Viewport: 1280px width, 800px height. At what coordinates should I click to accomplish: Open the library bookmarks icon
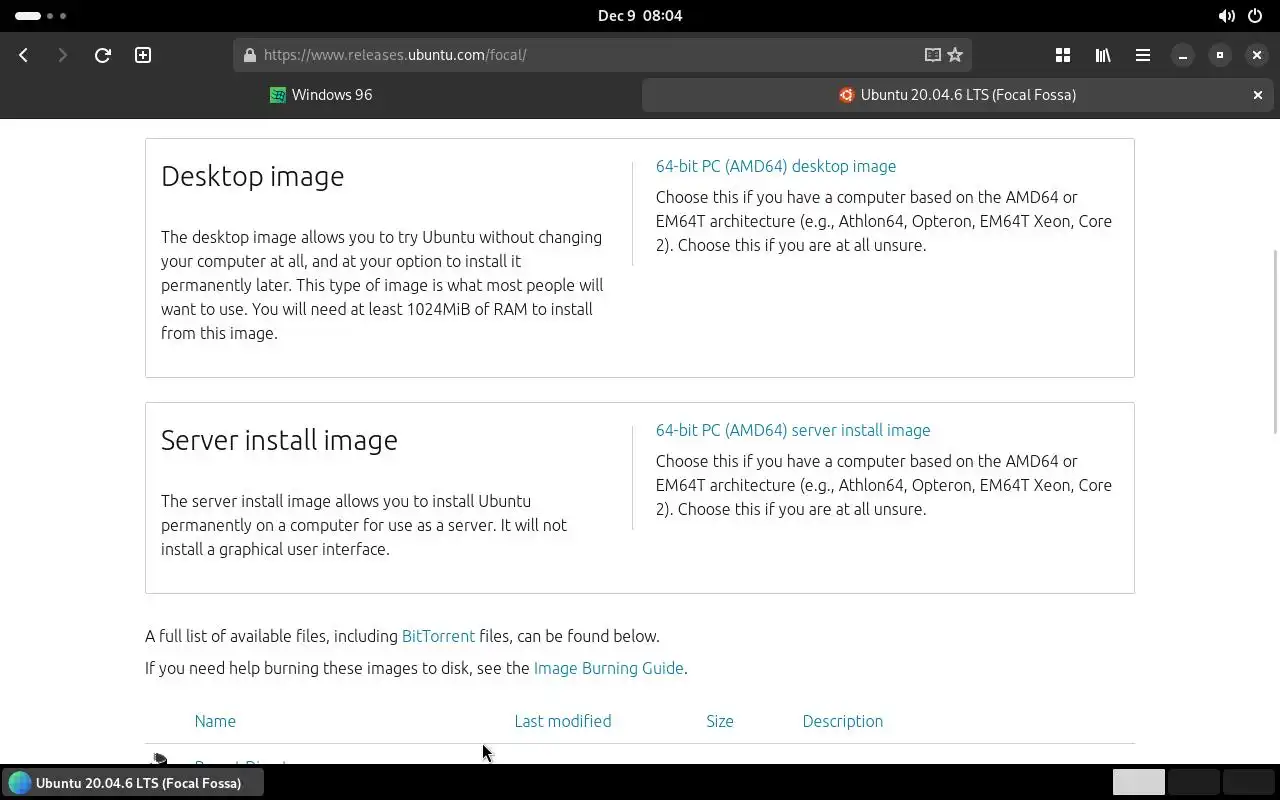(x=1103, y=55)
